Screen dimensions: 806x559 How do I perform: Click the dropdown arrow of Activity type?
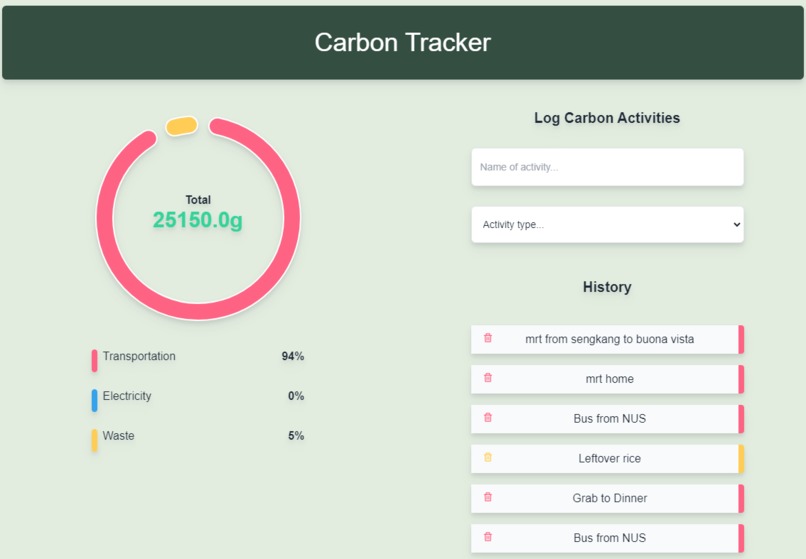[737, 225]
